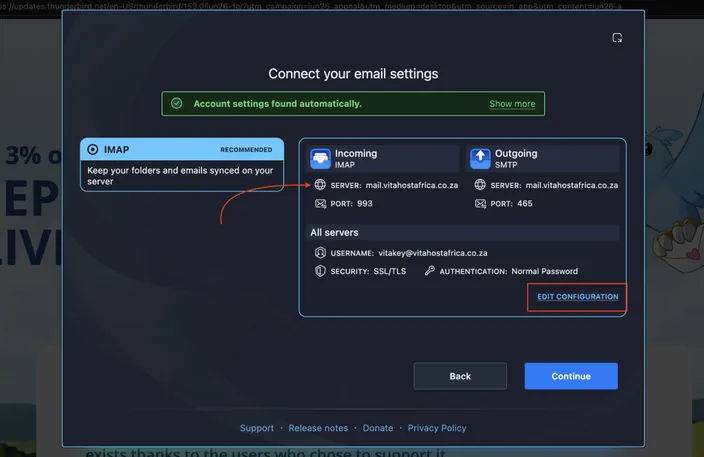Open Edit Configuration link
704x457 pixels.
(x=577, y=297)
